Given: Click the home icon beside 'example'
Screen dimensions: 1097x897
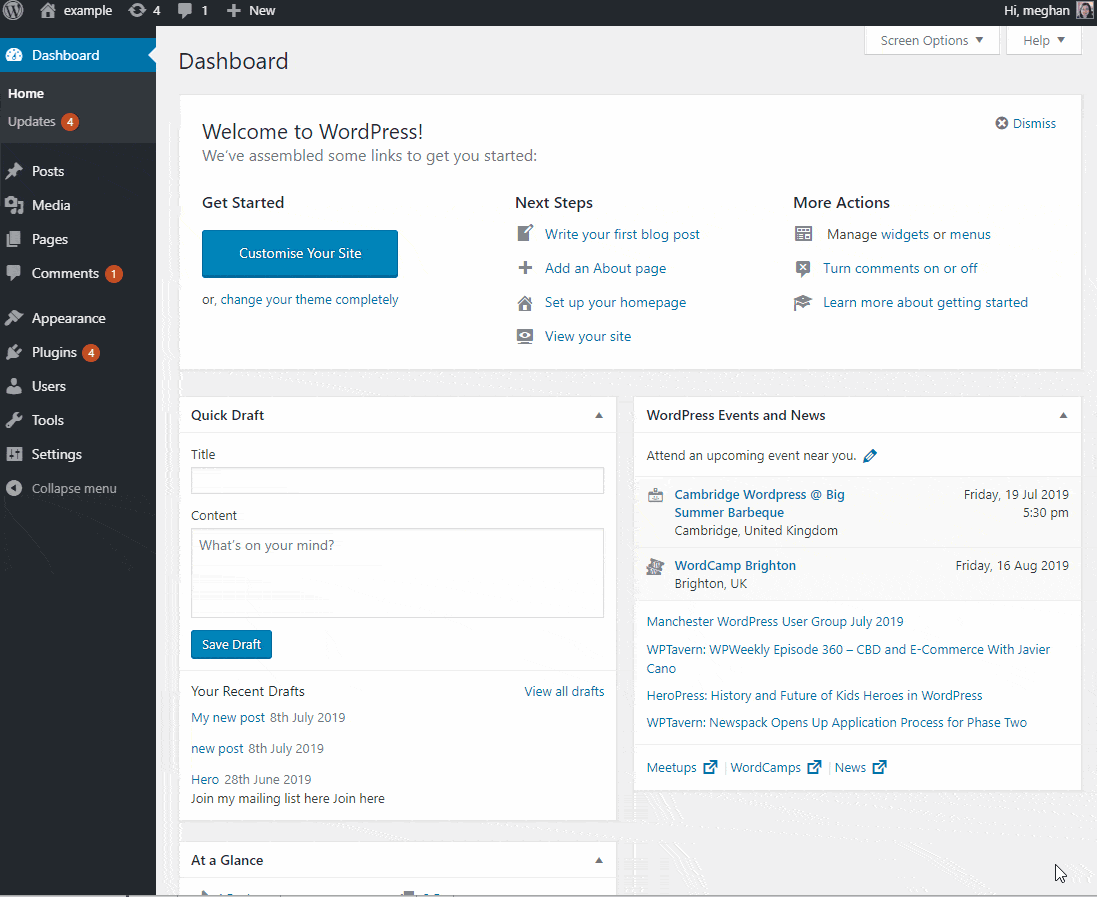Looking at the screenshot, I should [x=48, y=10].
